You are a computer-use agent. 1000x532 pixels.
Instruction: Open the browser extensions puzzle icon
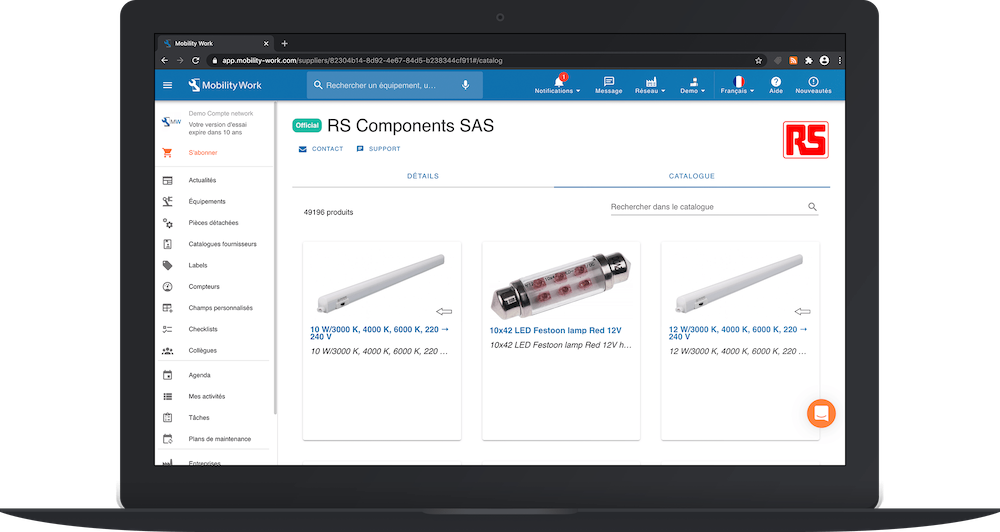(x=809, y=61)
